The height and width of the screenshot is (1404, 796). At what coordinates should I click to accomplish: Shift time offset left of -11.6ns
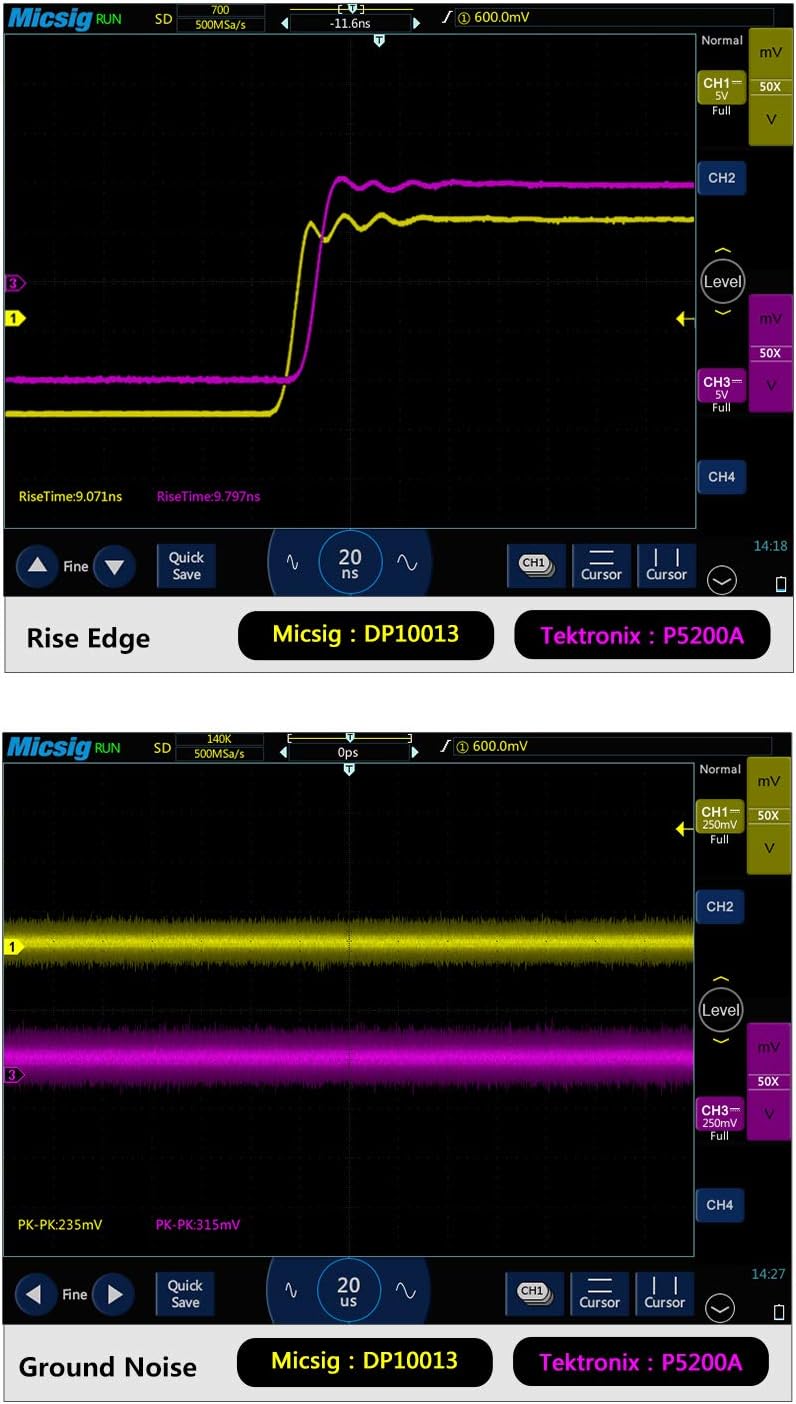pos(284,23)
